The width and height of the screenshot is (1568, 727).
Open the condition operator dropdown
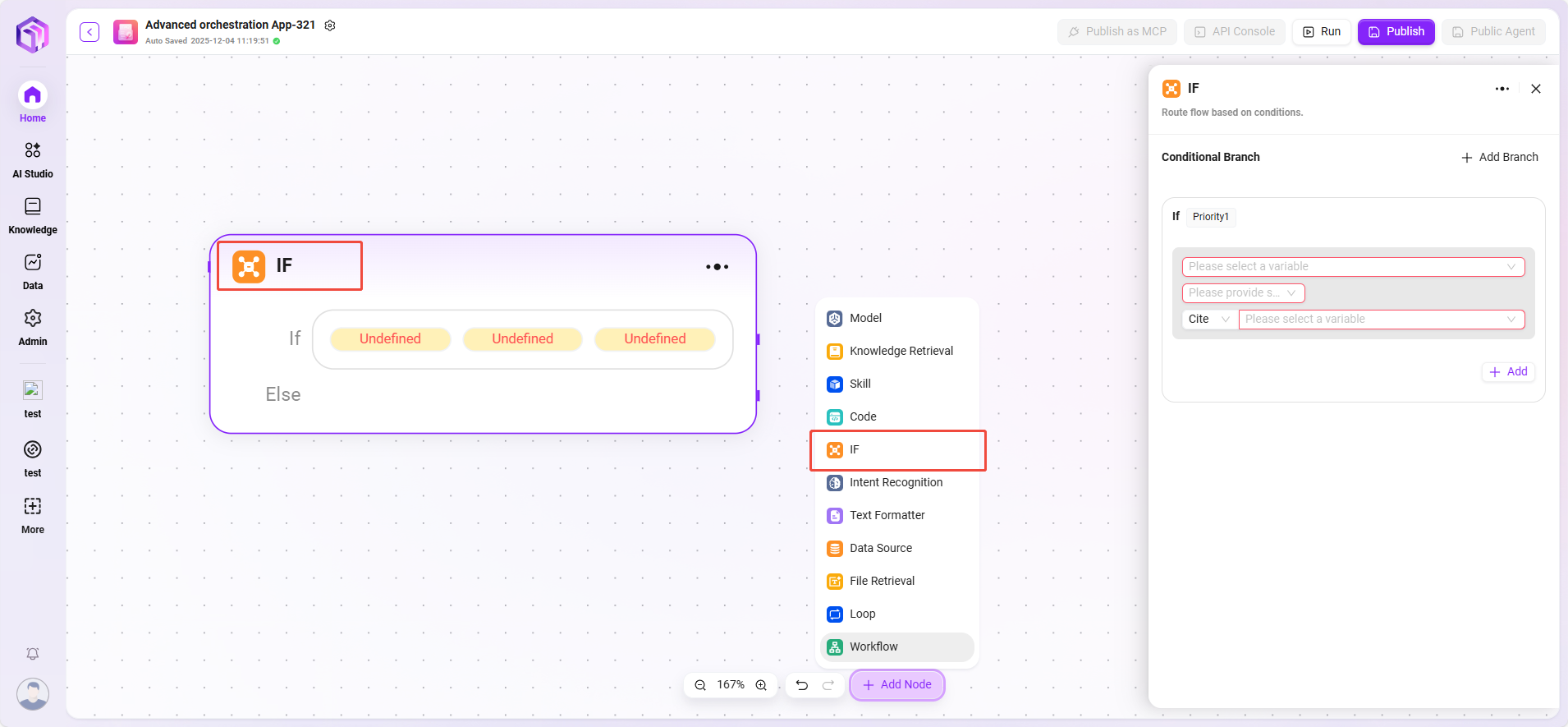(1242, 293)
